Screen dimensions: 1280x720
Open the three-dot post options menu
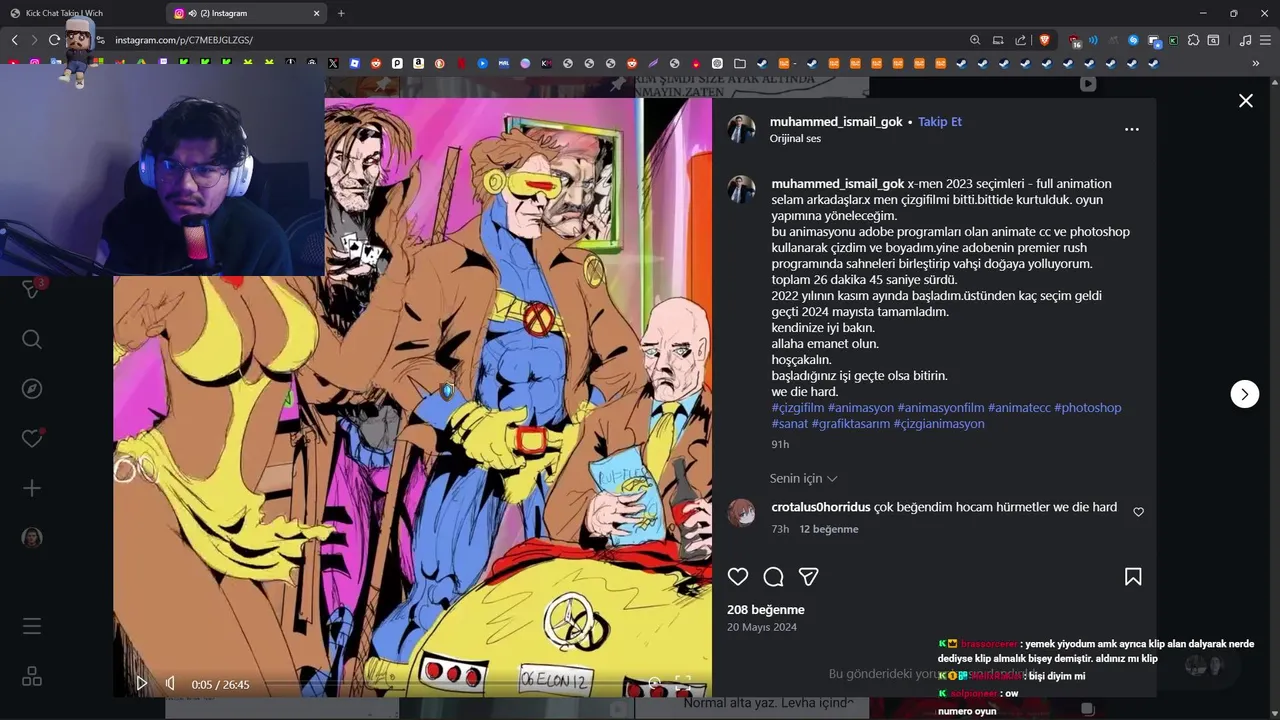point(1132,129)
